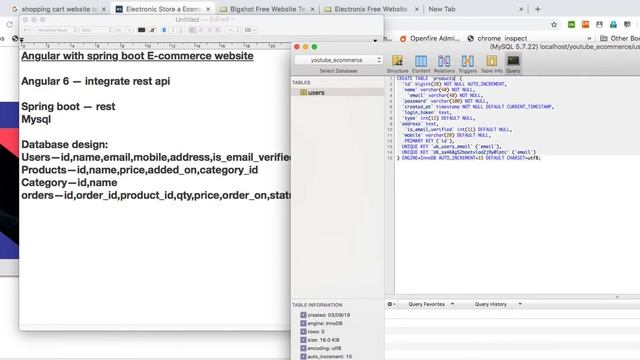
Task: Bookmark this page with star icon
Action: point(554,24)
